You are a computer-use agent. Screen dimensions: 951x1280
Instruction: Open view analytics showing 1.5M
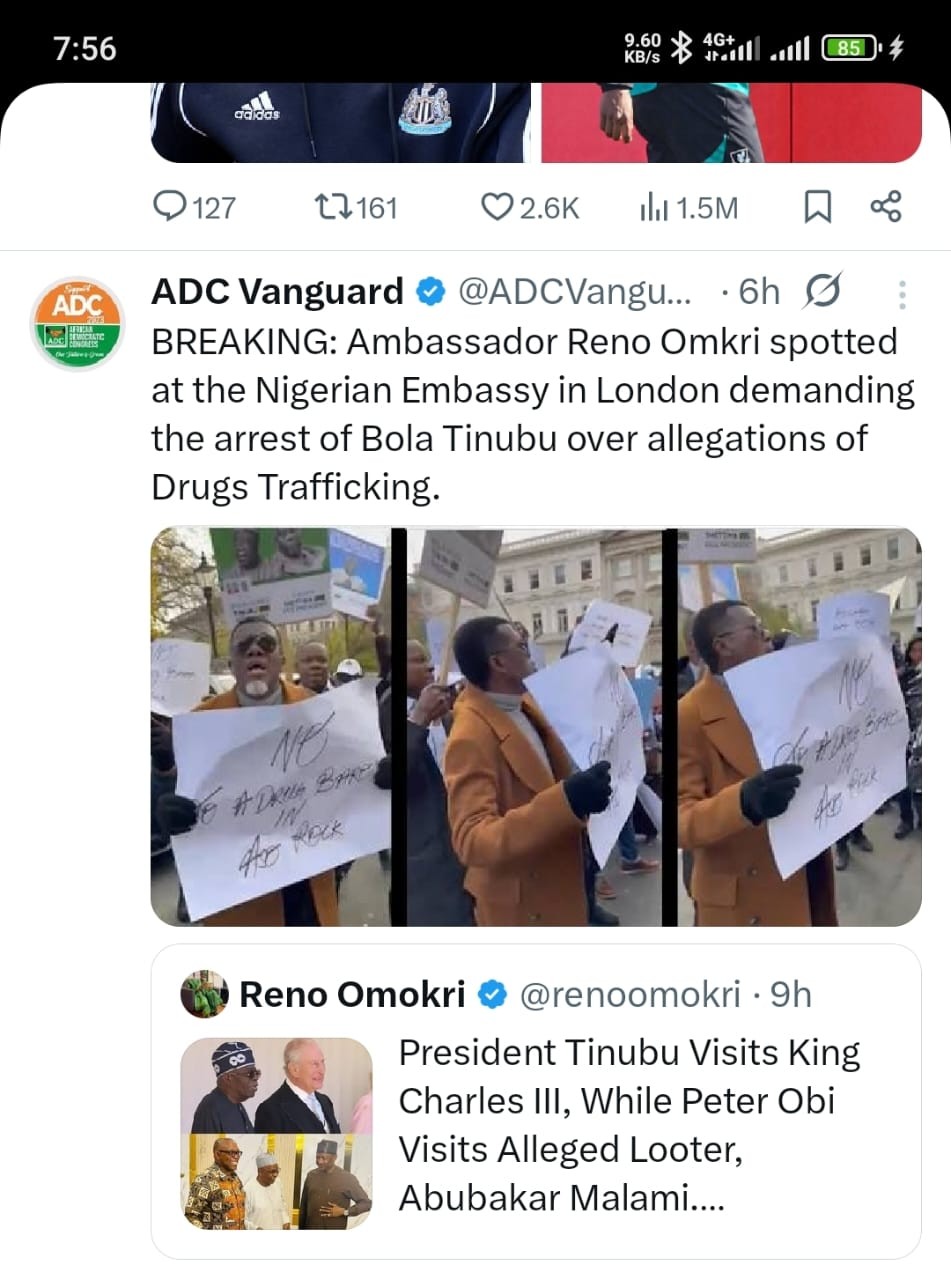coord(651,207)
